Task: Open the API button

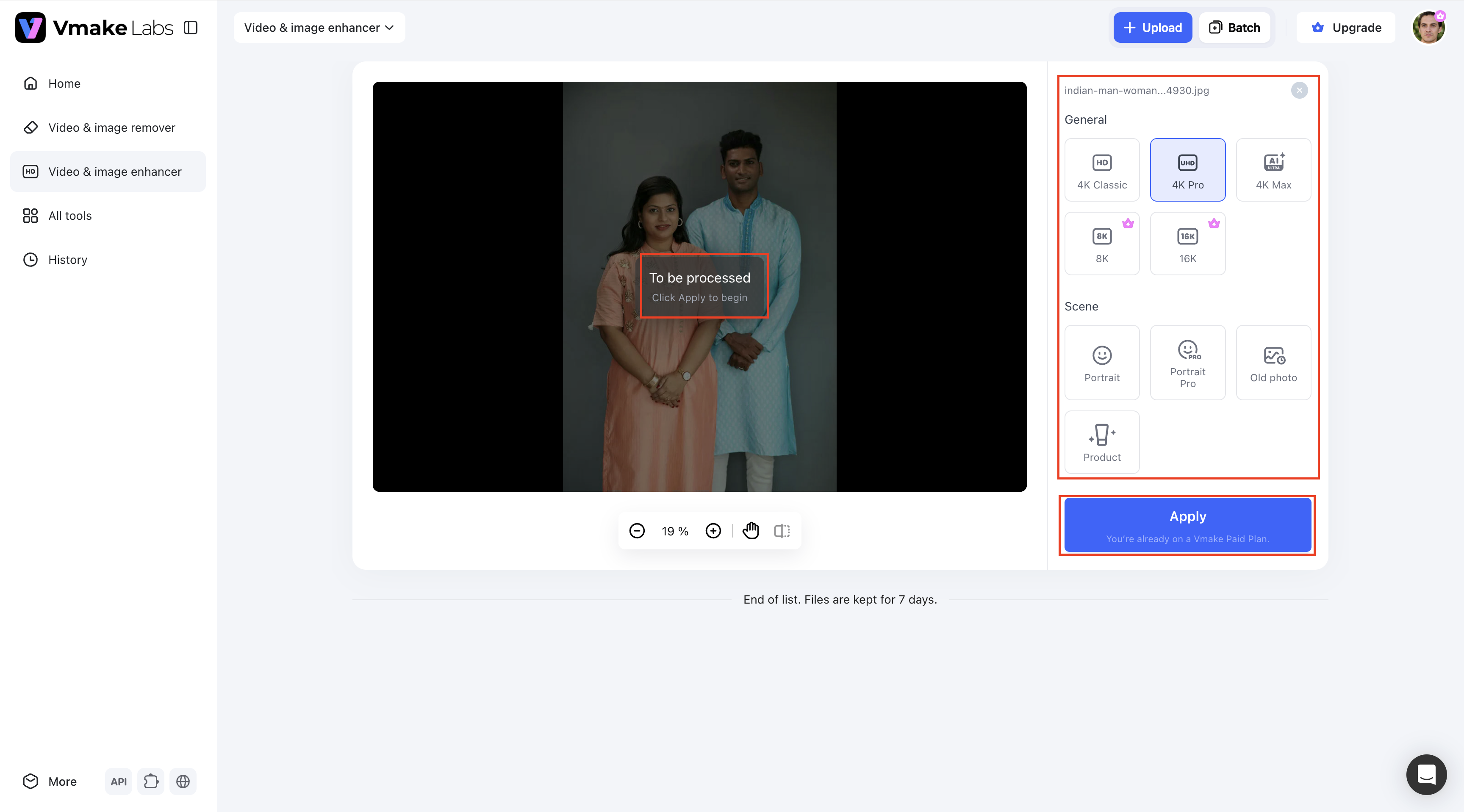Action: click(x=119, y=782)
